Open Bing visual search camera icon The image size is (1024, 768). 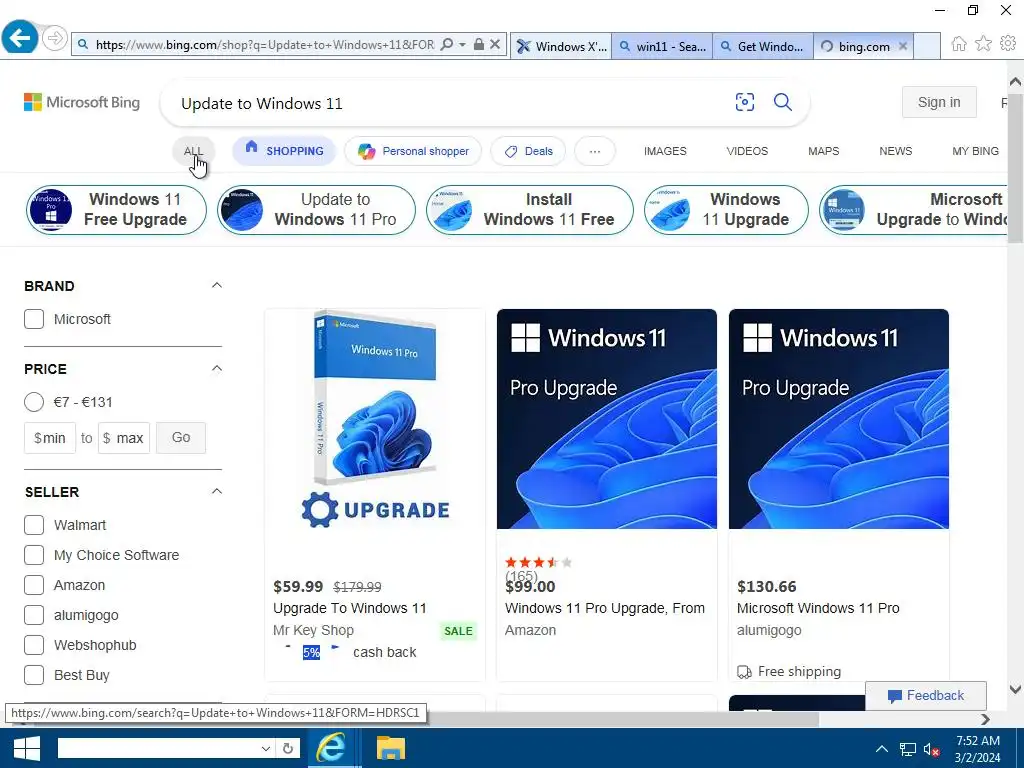(x=744, y=102)
